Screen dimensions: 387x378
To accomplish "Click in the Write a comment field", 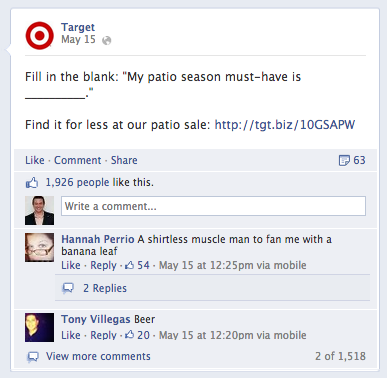I will [213, 206].
